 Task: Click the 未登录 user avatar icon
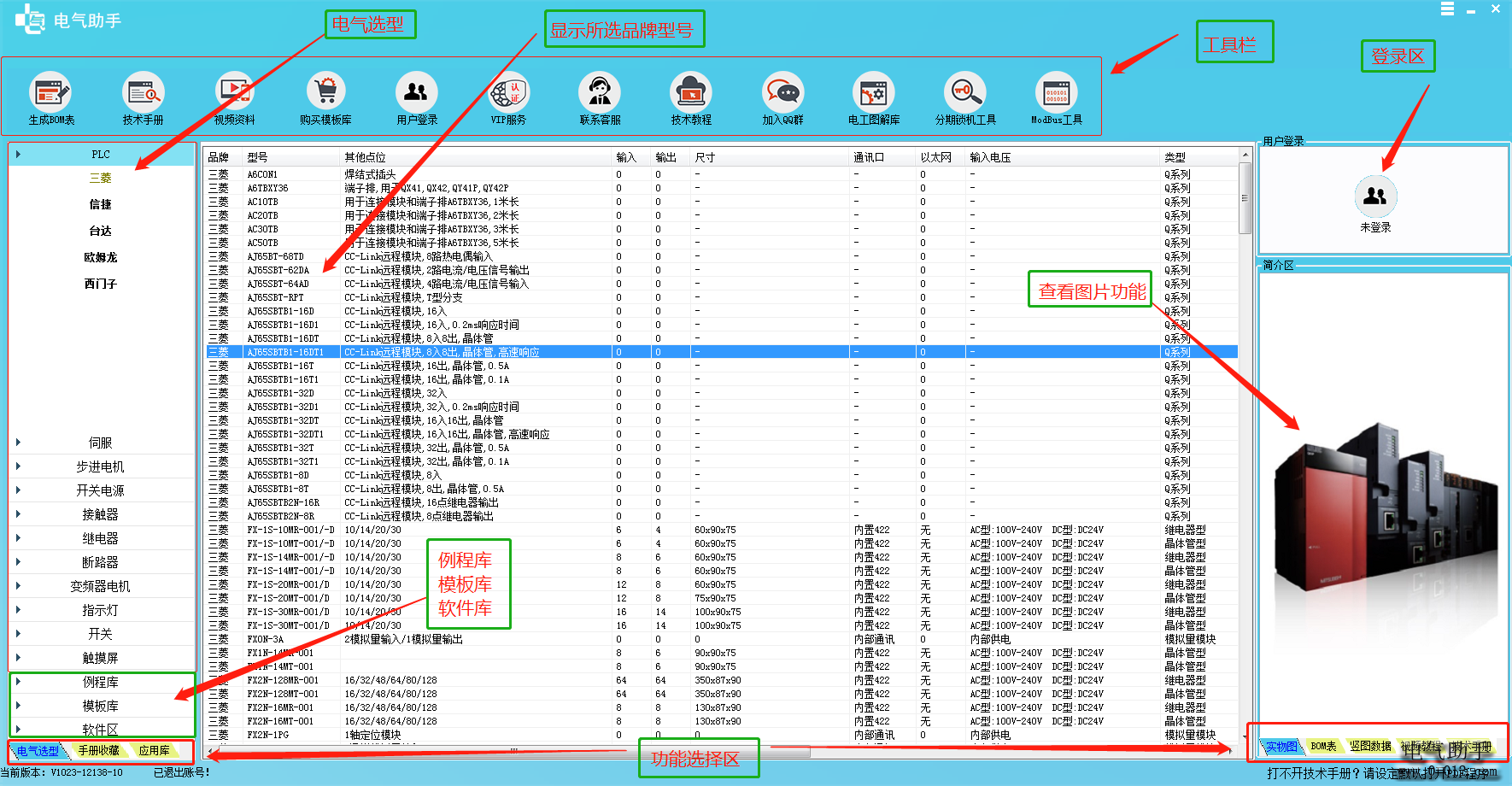click(1375, 196)
